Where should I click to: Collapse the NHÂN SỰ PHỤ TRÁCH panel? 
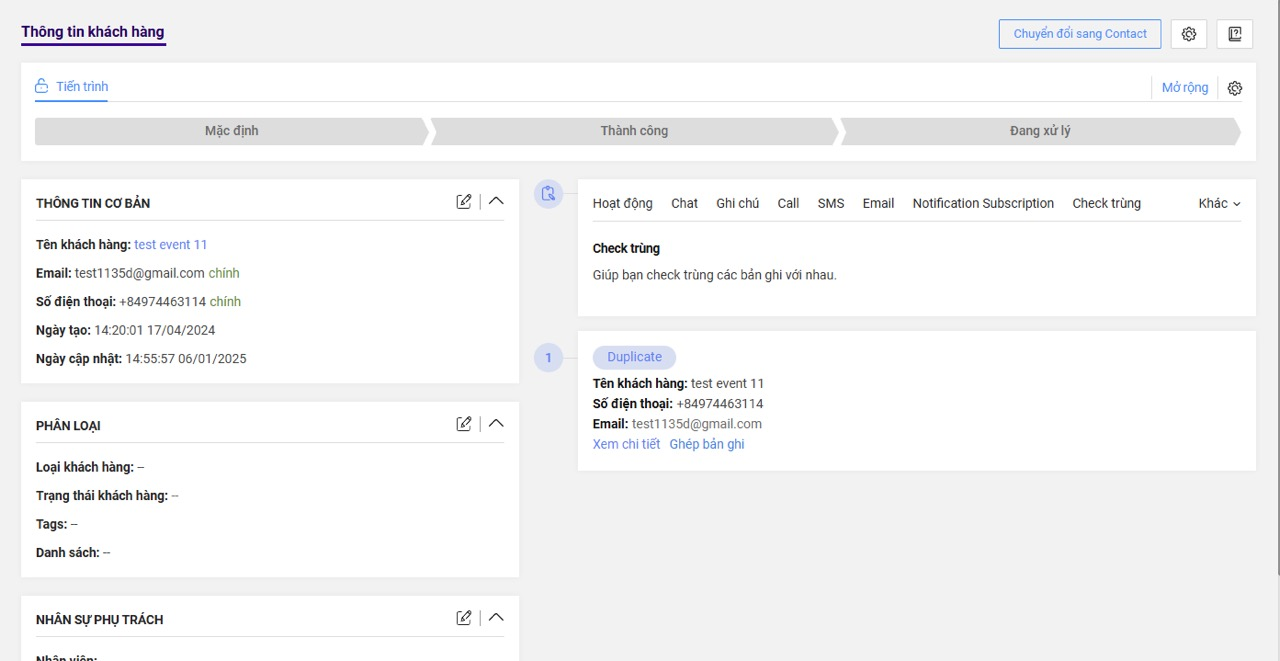(x=496, y=617)
